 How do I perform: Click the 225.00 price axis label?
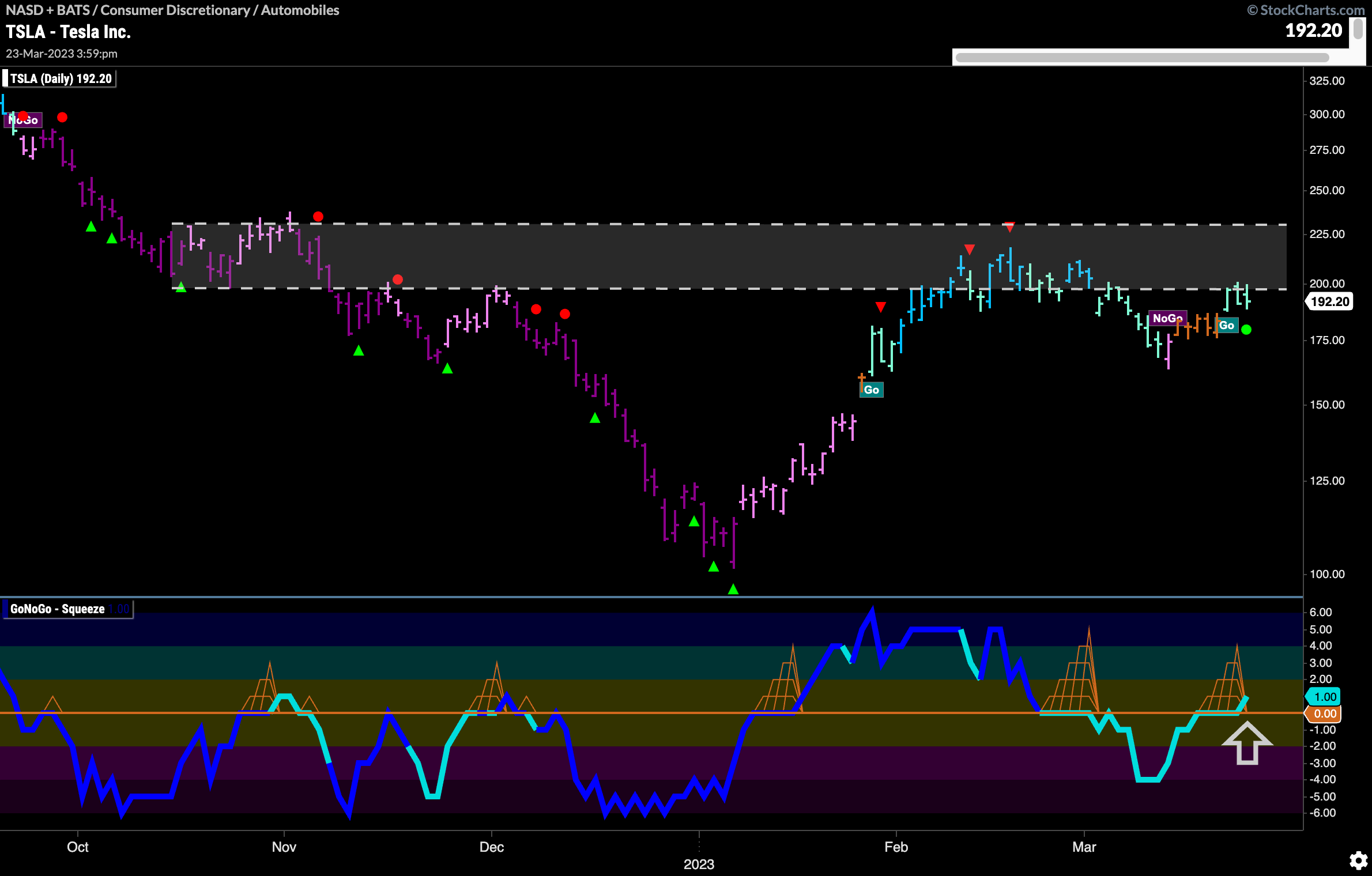[x=1327, y=234]
